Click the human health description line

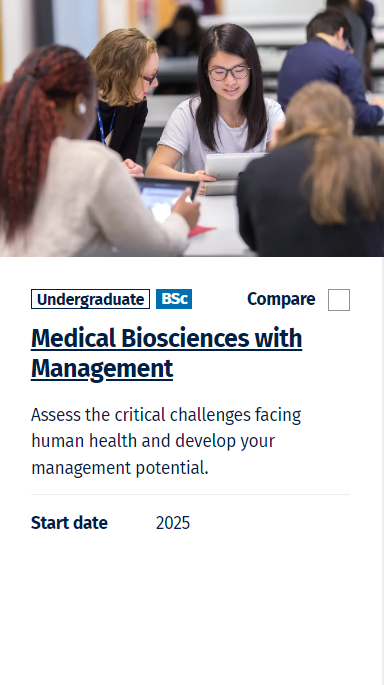click(x=153, y=441)
